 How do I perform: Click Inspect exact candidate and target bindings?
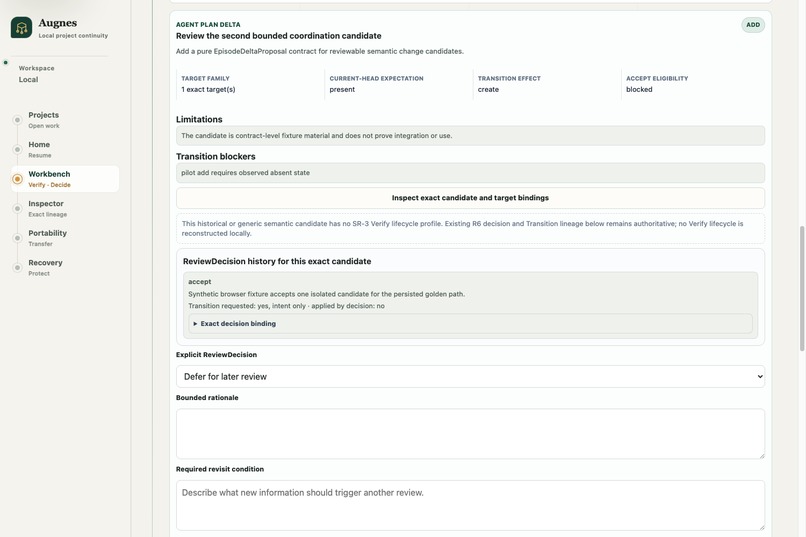tap(470, 198)
